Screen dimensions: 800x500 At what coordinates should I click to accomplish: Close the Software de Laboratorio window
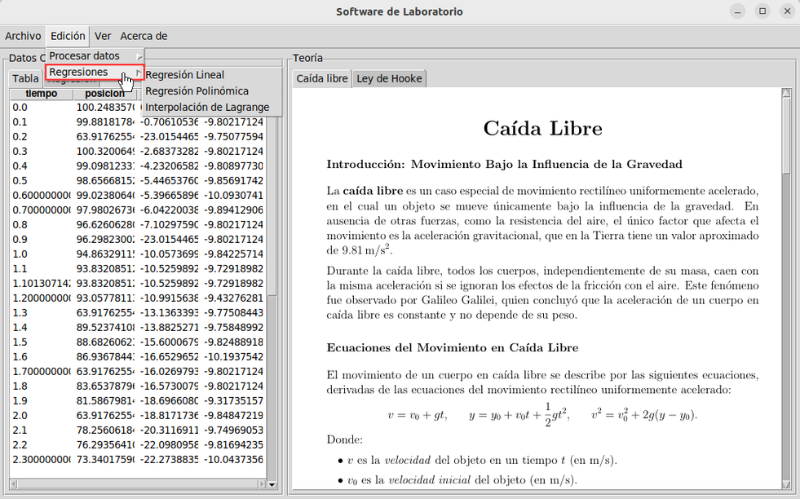787,11
